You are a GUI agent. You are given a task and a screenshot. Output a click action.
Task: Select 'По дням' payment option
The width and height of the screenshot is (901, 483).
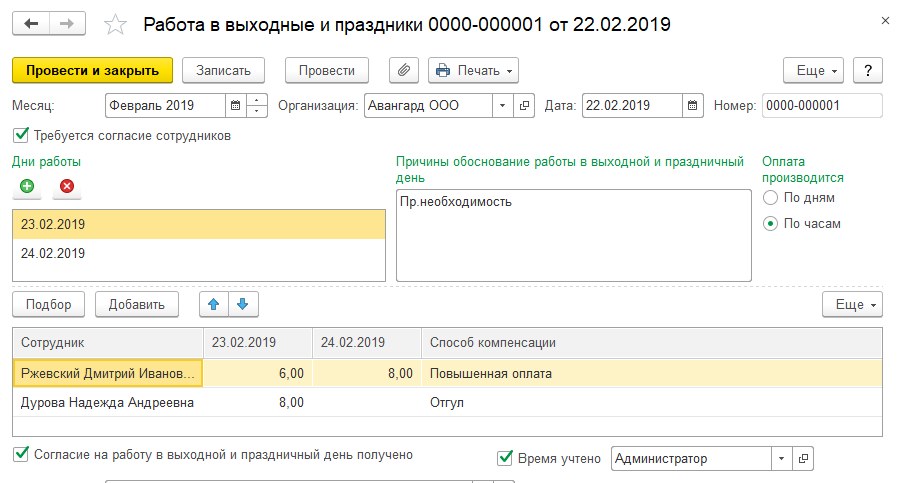pyautogui.click(x=770, y=197)
